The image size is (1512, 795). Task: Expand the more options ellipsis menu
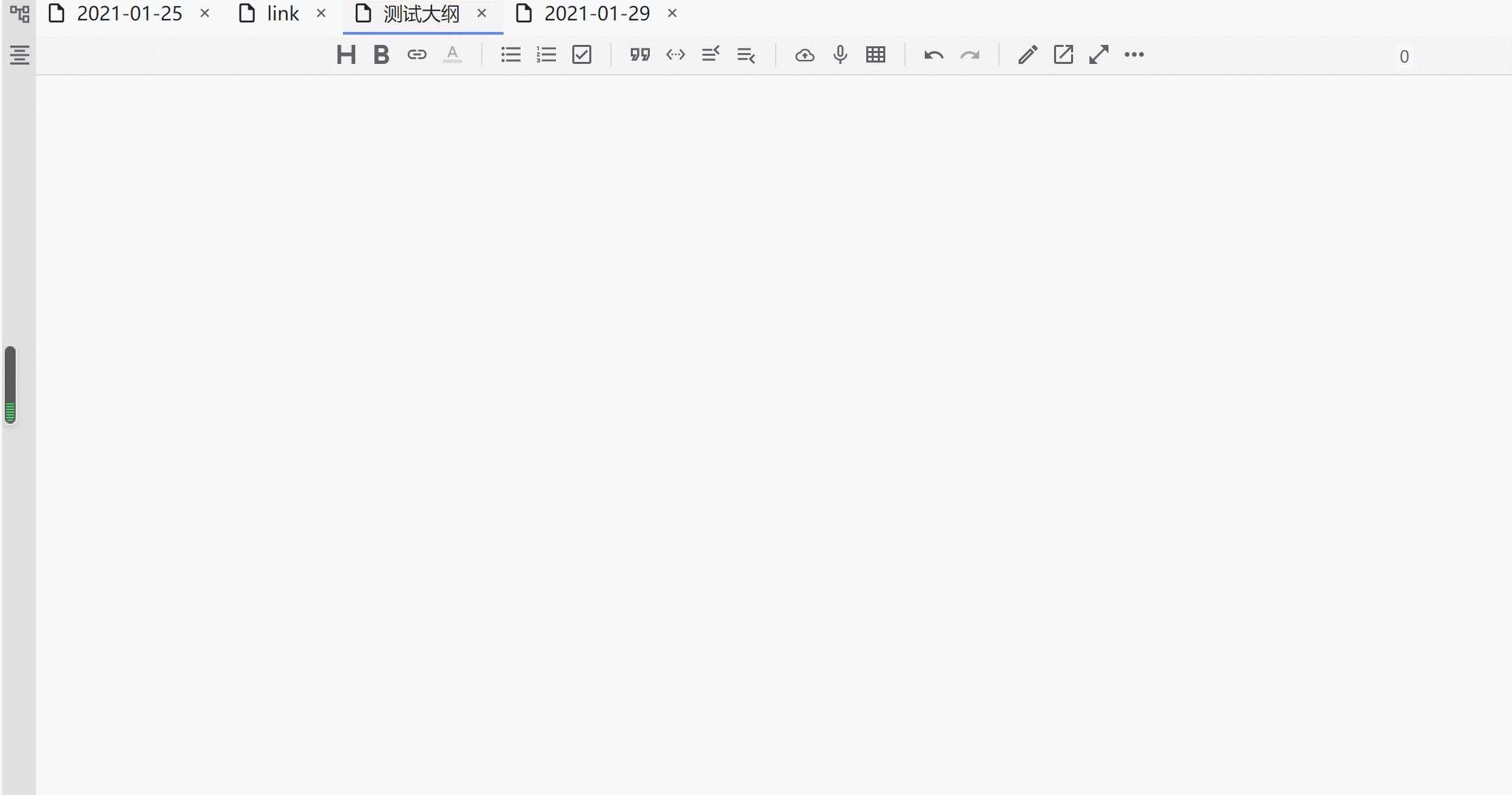click(1134, 55)
